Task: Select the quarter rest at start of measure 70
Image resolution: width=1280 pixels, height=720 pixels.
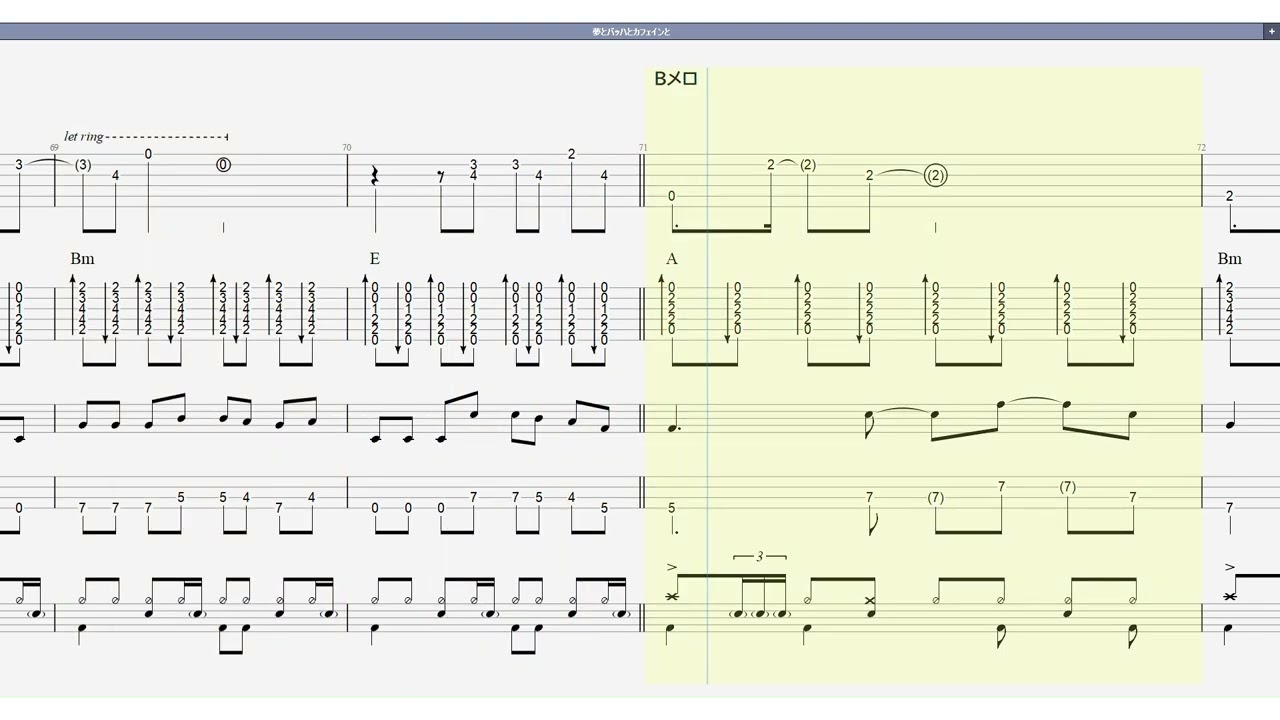Action: (375, 176)
